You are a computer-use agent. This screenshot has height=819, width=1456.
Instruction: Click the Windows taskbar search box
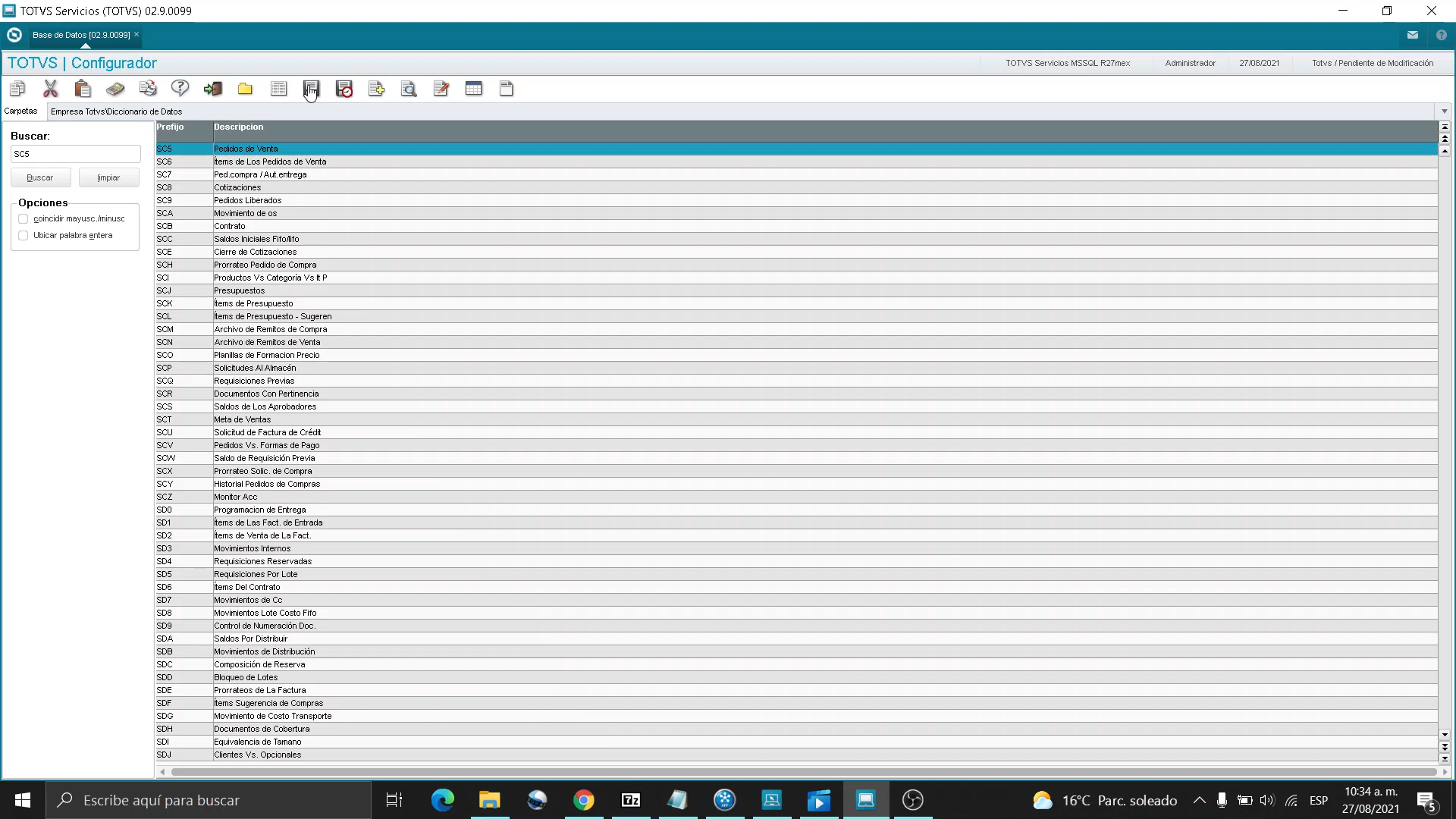point(209,800)
